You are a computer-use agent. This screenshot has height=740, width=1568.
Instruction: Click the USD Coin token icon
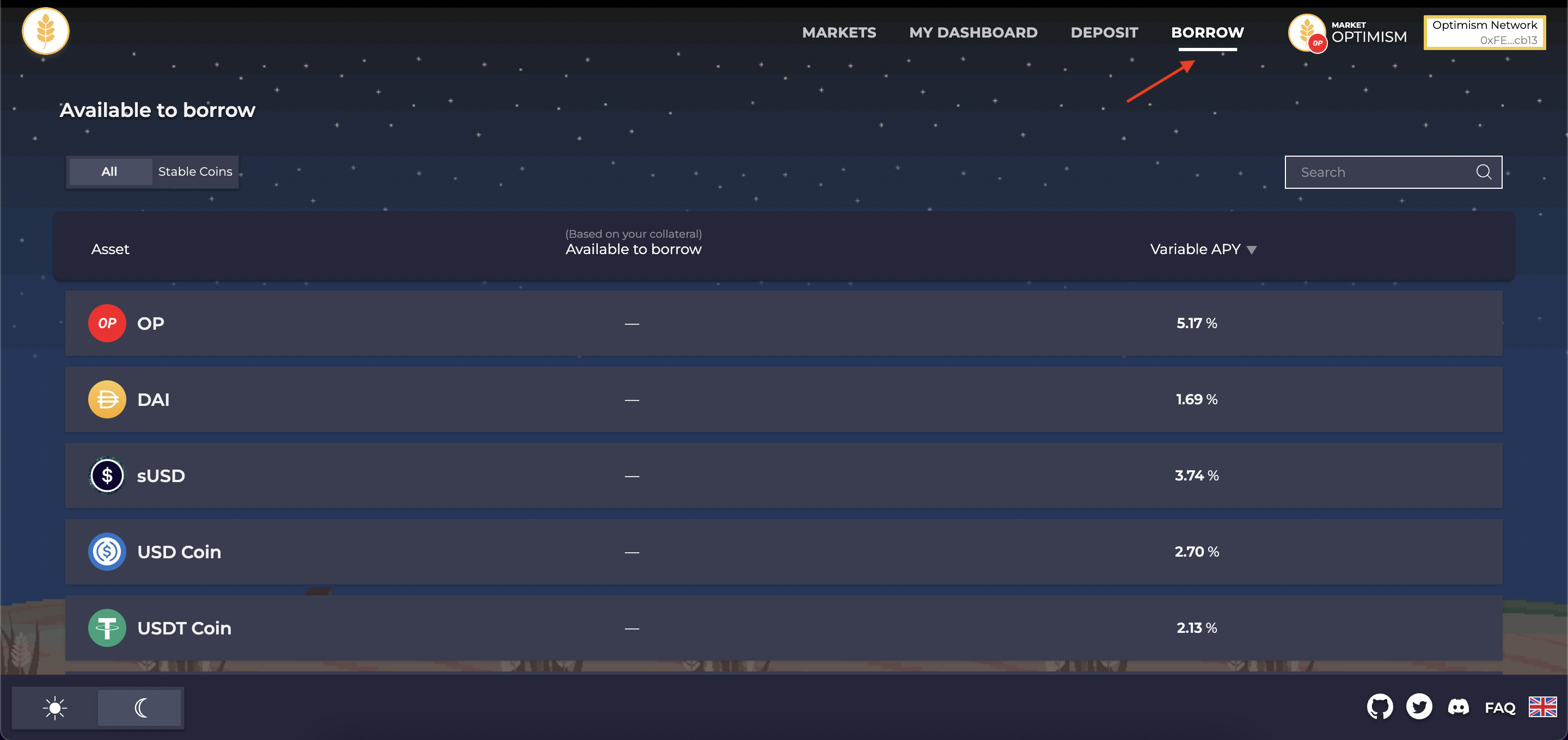(107, 551)
